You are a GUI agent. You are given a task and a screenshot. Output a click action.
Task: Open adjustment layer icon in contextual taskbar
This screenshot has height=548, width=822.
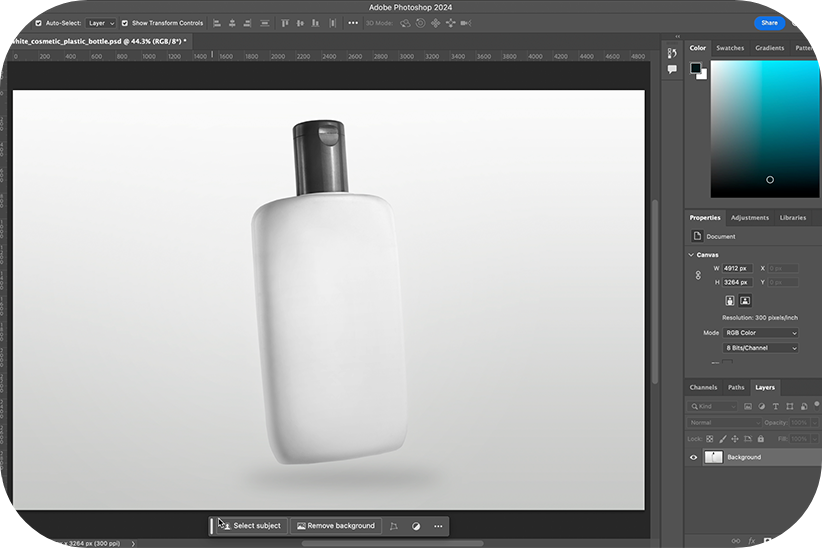click(416, 526)
